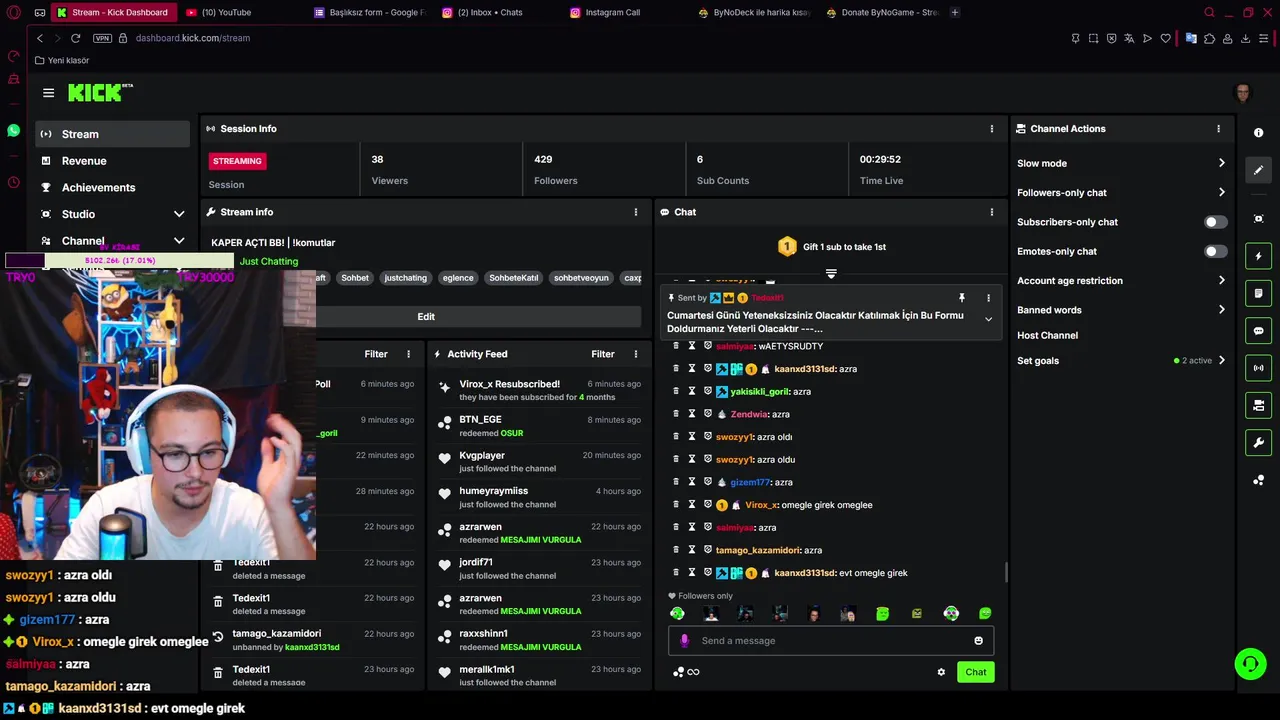1280x720 pixels.
Task: Click the Send a message input field
Action: point(830,641)
